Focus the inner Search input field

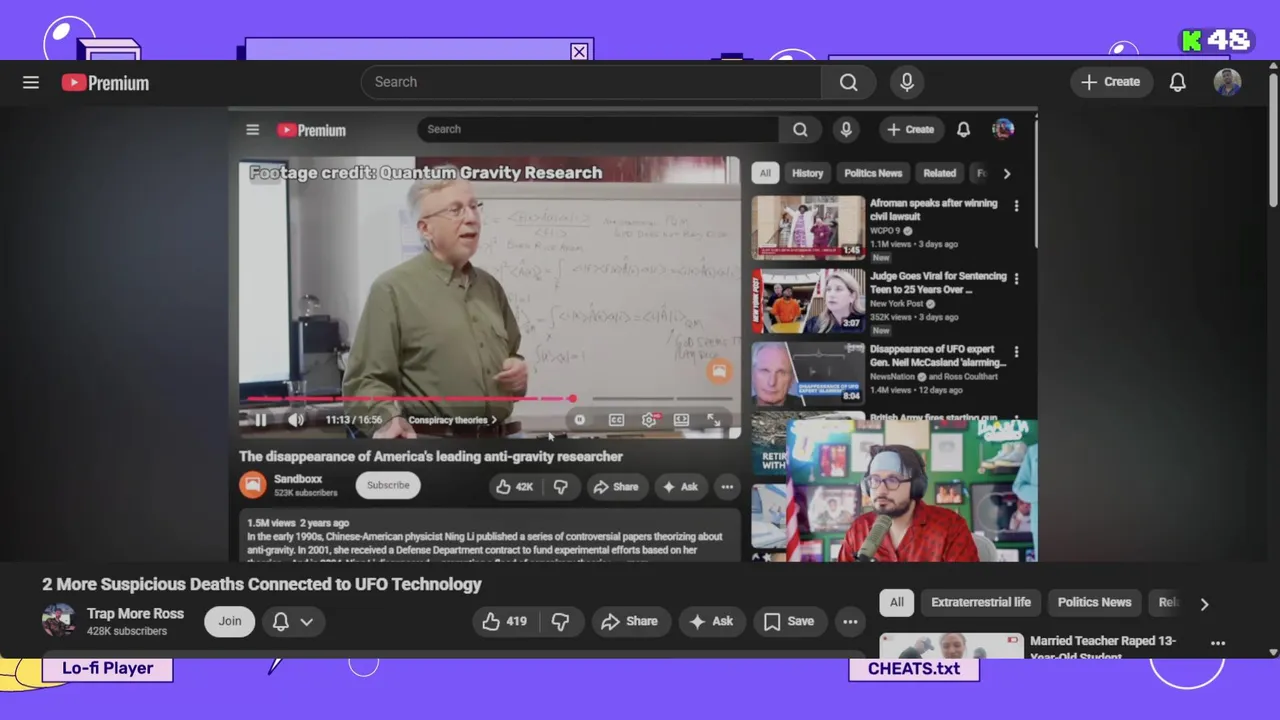point(598,129)
